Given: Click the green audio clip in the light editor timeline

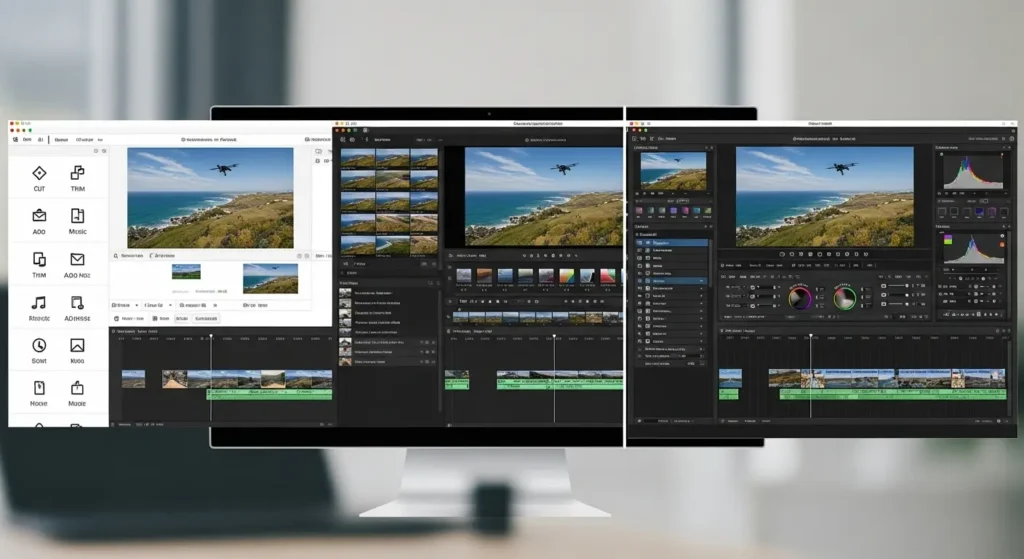Looking at the screenshot, I should click(x=268, y=395).
